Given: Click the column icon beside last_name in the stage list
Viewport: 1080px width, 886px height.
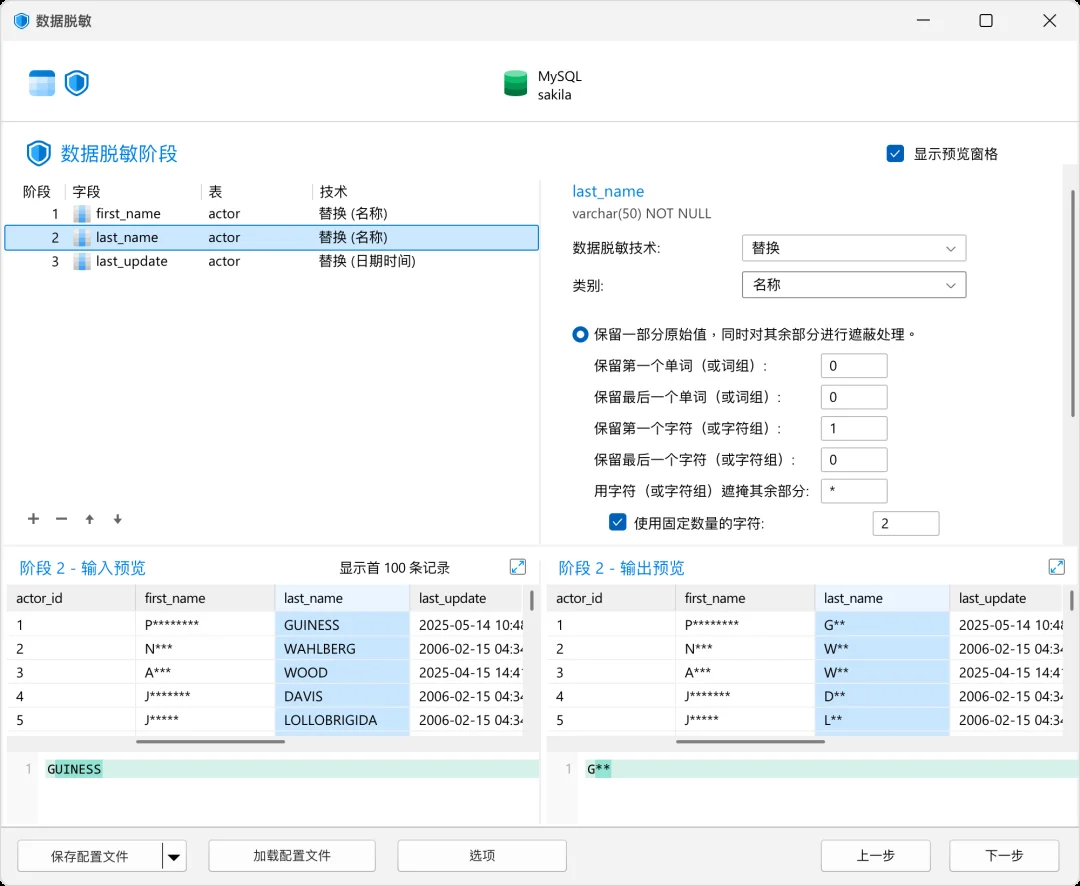Looking at the screenshot, I should (x=81, y=238).
